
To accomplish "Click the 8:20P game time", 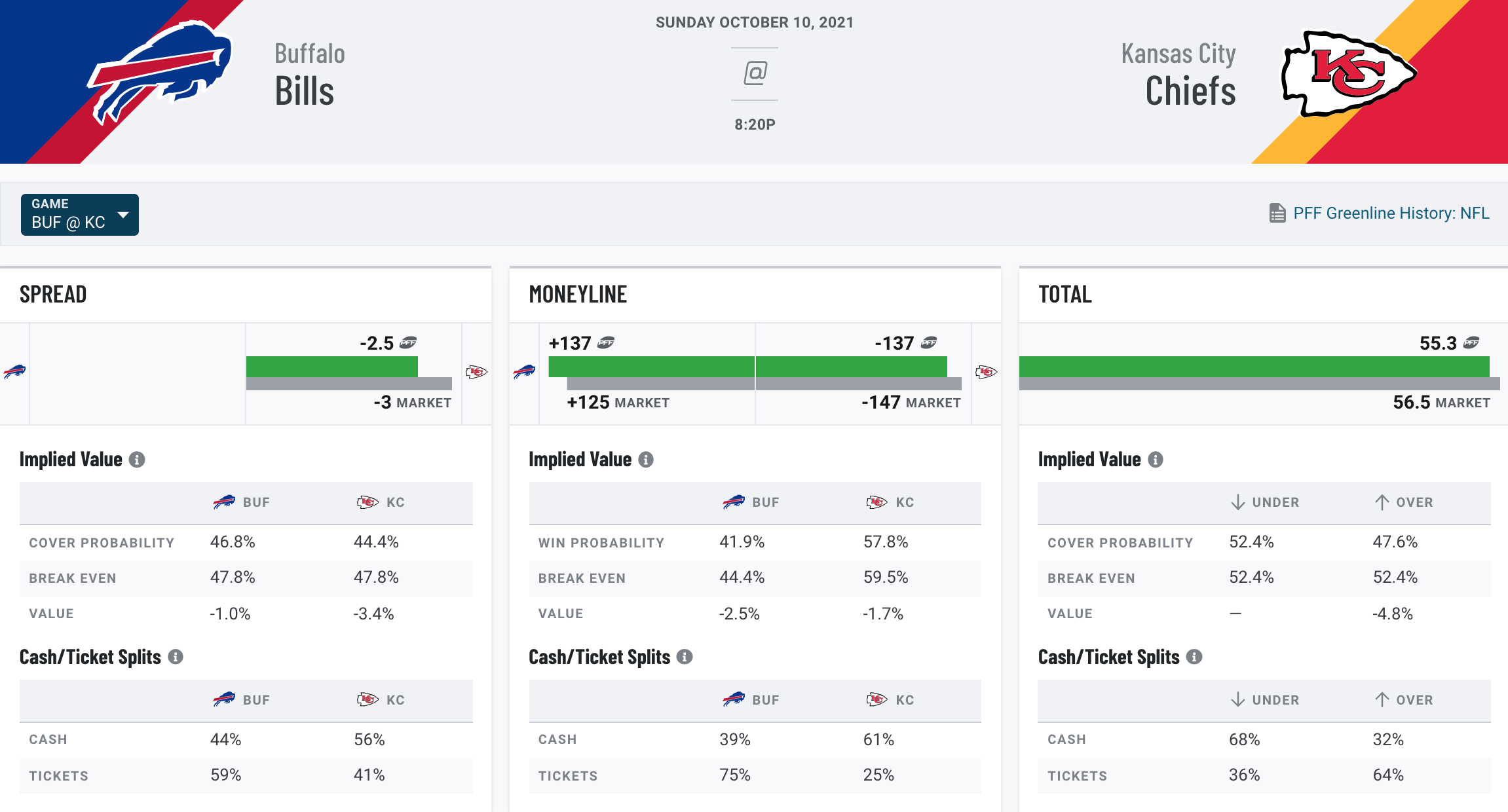I will pos(755,124).
